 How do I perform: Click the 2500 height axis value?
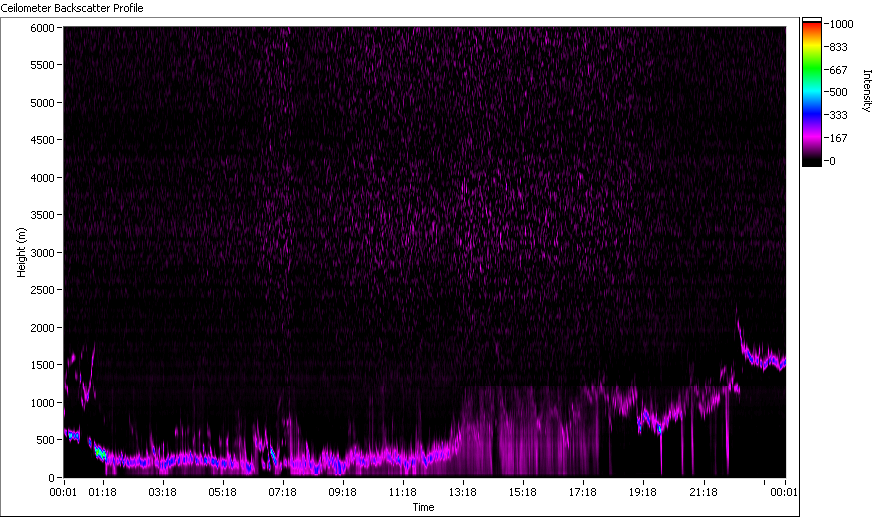(x=42, y=290)
